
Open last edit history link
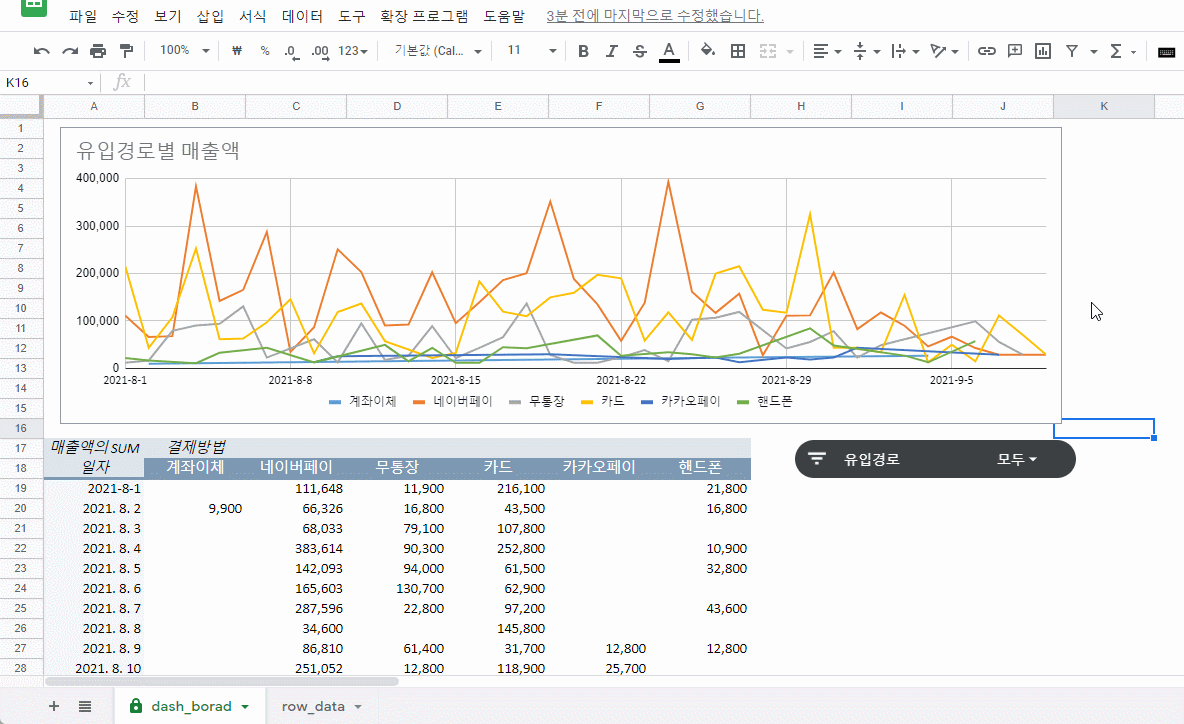click(655, 16)
